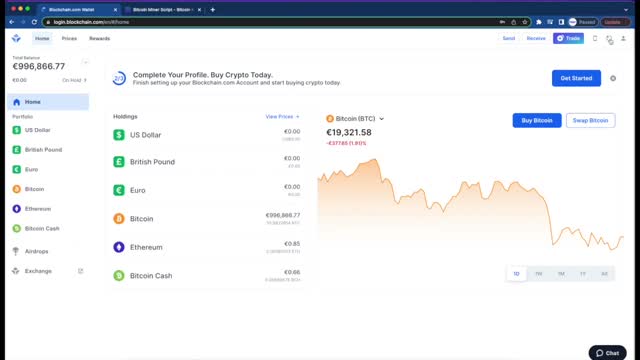Click British Pound icon in Holdings list
Viewport: 640px width, 360px height.
pos(119,162)
